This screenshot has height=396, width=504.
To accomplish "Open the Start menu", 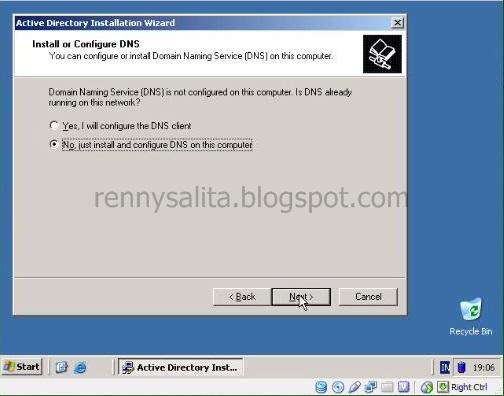I will coord(22,367).
